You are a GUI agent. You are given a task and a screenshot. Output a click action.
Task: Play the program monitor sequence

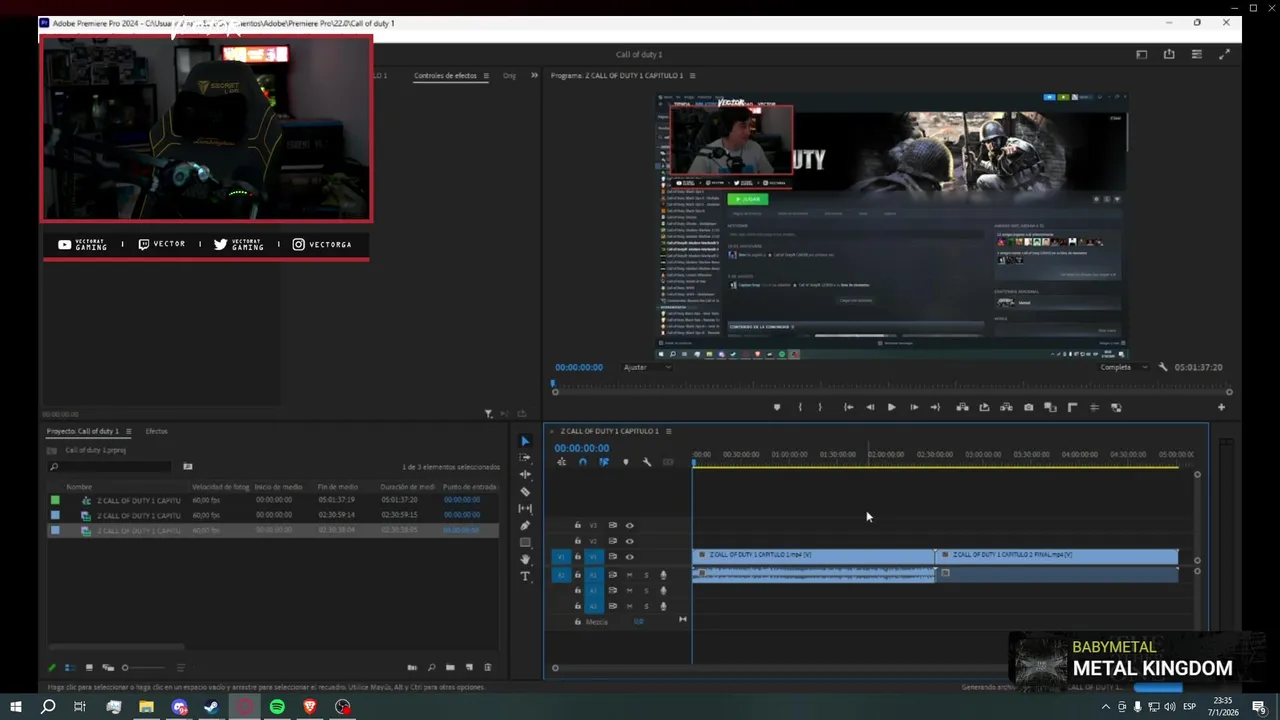891,407
